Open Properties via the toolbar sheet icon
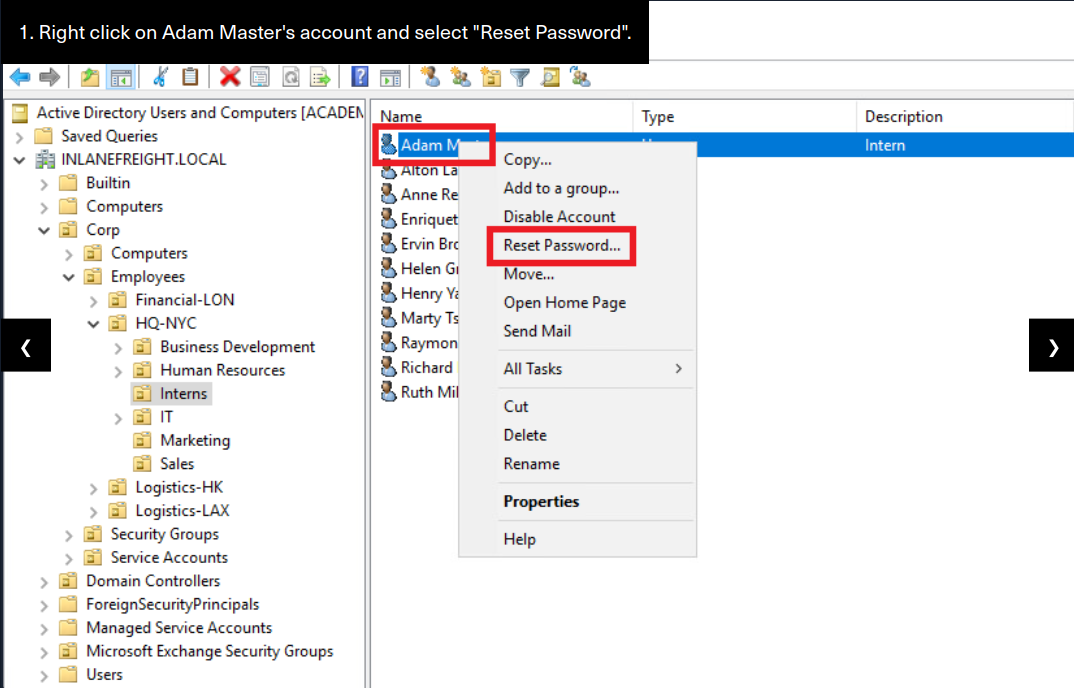The height and width of the screenshot is (688, 1074). click(x=260, y=77)
